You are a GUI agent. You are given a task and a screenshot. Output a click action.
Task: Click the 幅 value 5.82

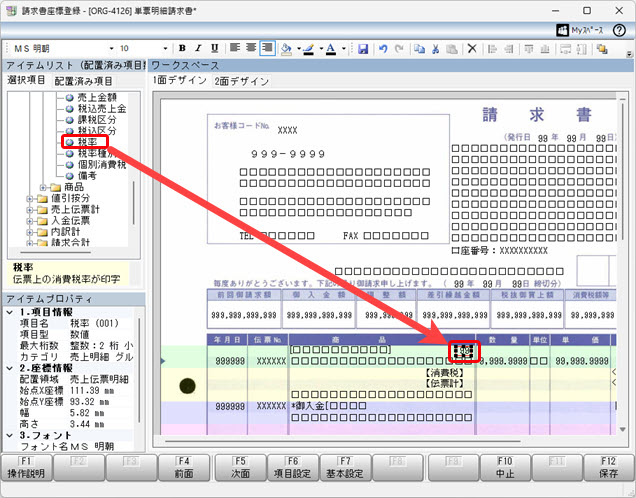[x=87, y=413]
